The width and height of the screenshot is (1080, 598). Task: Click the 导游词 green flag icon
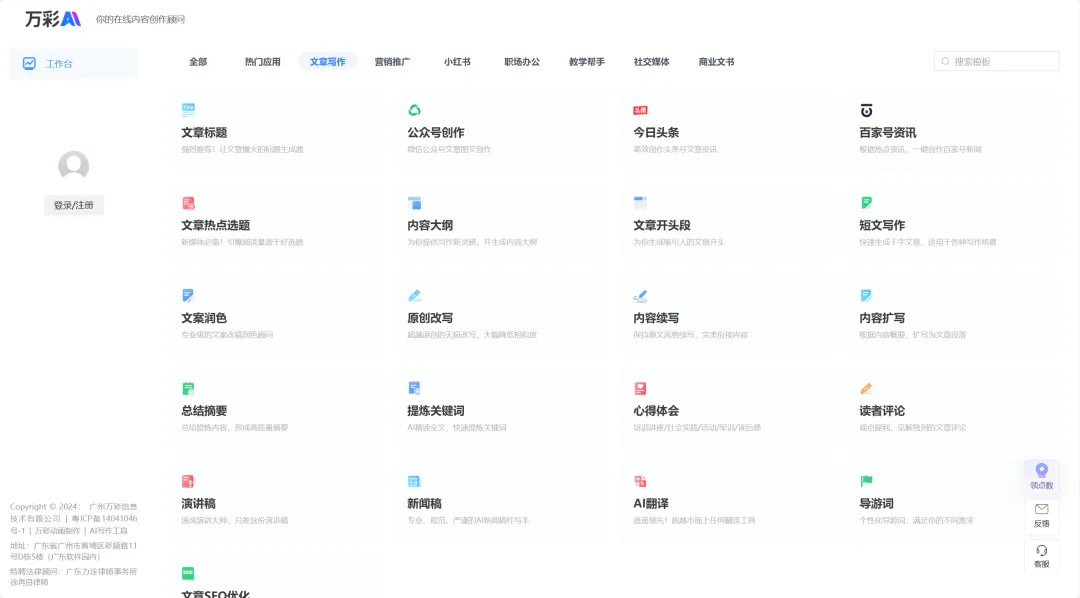pos(866,480)
